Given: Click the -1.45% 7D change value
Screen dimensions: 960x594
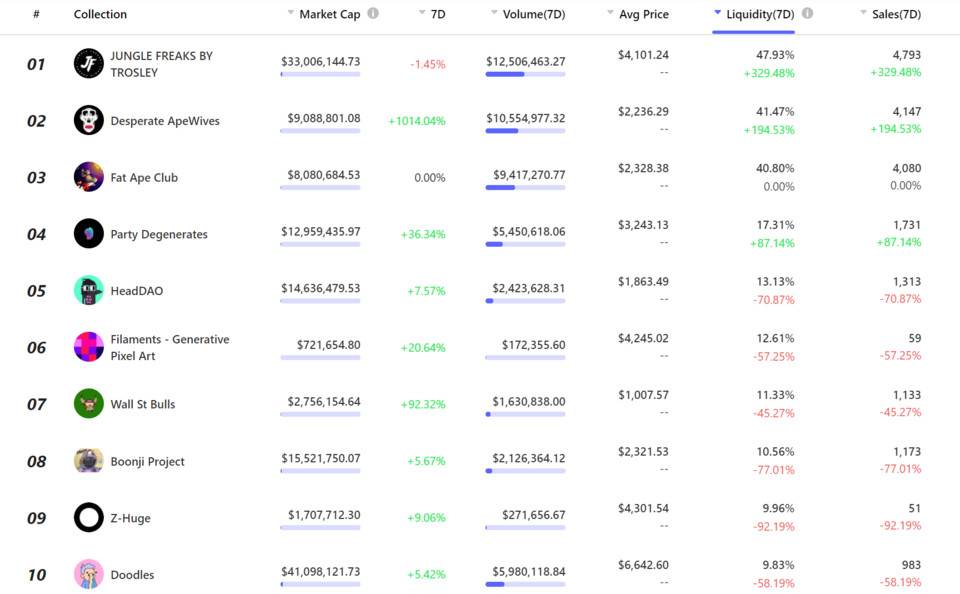Looking at the screenshot, I should (x=428, y=64).
